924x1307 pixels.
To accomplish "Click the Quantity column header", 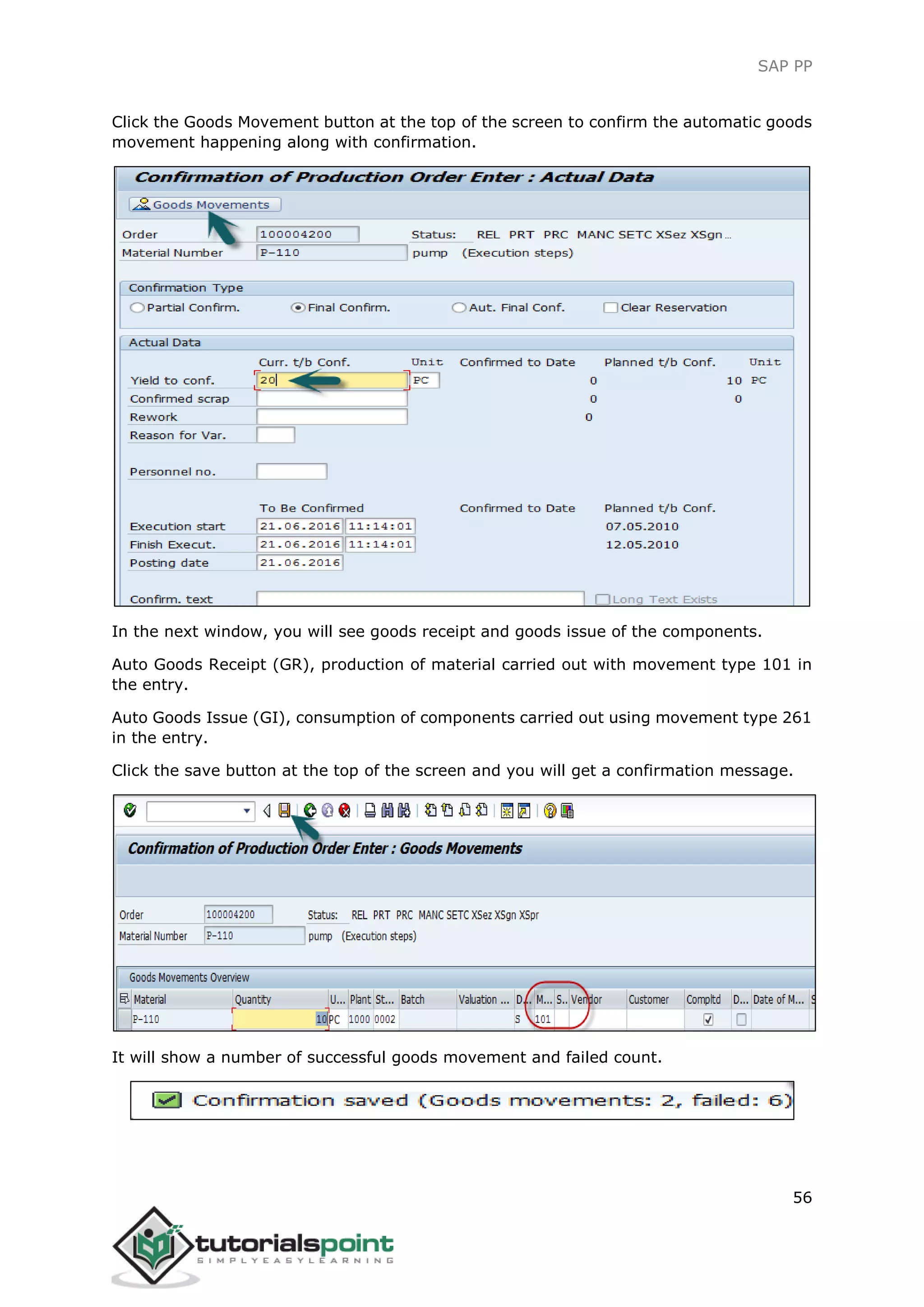I will pos(281,1000).
